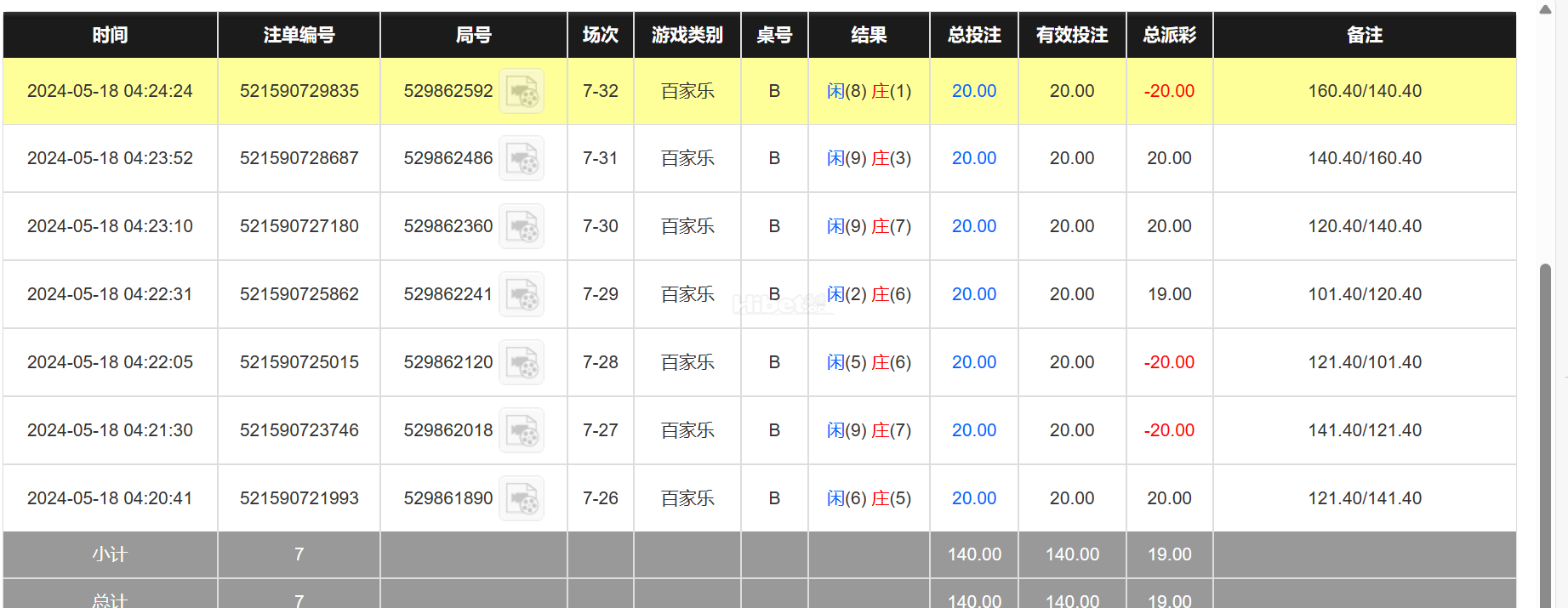This screenshot has height=608, width=1568.
Task: Open video replay icon for round 529862120
Action: (x=522, y=362)
